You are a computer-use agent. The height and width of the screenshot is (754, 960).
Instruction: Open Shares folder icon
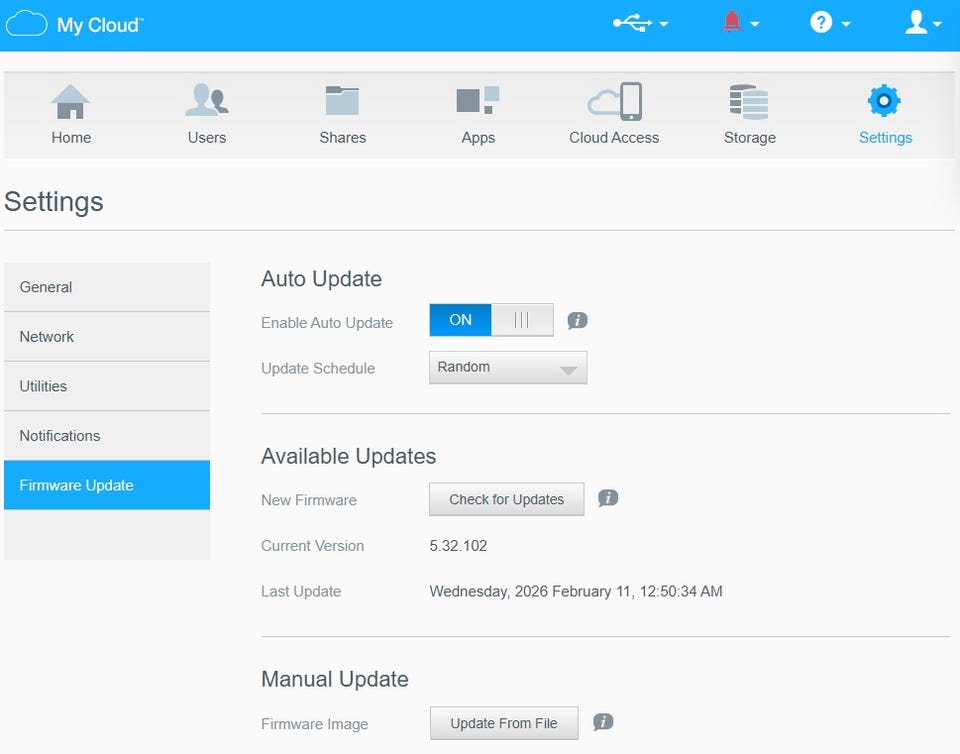342,100
